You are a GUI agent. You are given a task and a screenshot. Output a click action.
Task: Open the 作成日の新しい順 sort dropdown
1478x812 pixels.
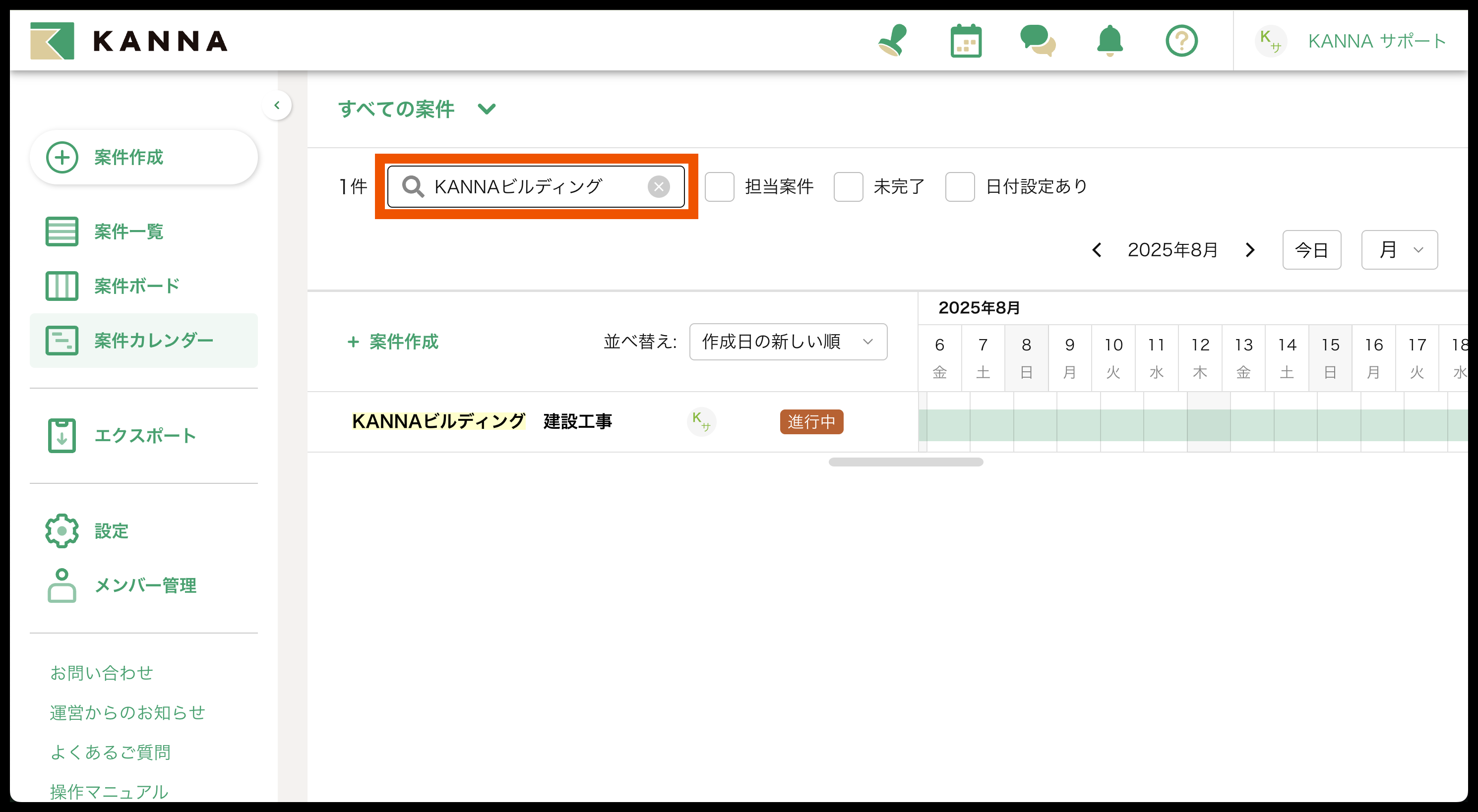(788, 342)
